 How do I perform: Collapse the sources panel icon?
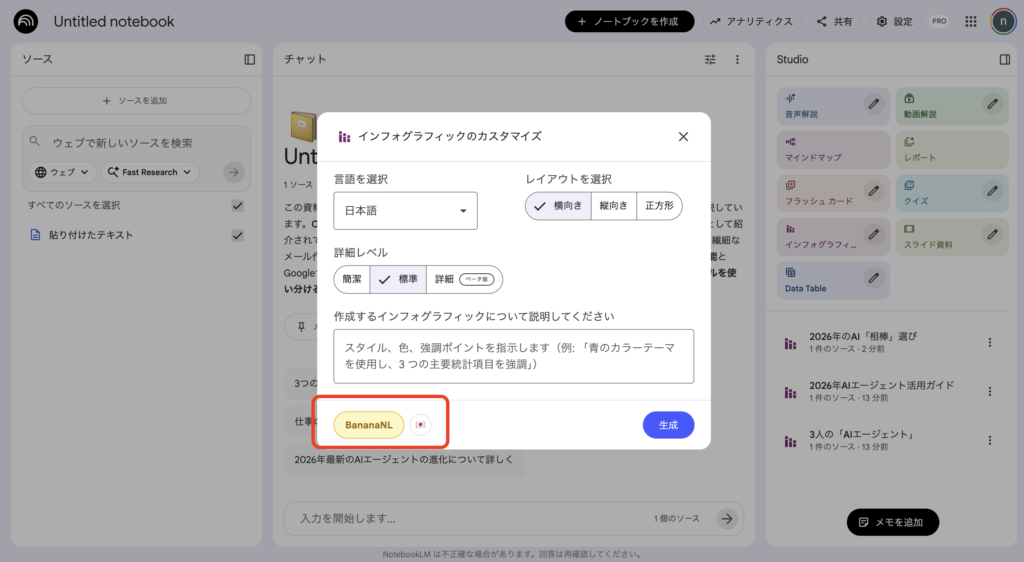click(x=250, y=59)
